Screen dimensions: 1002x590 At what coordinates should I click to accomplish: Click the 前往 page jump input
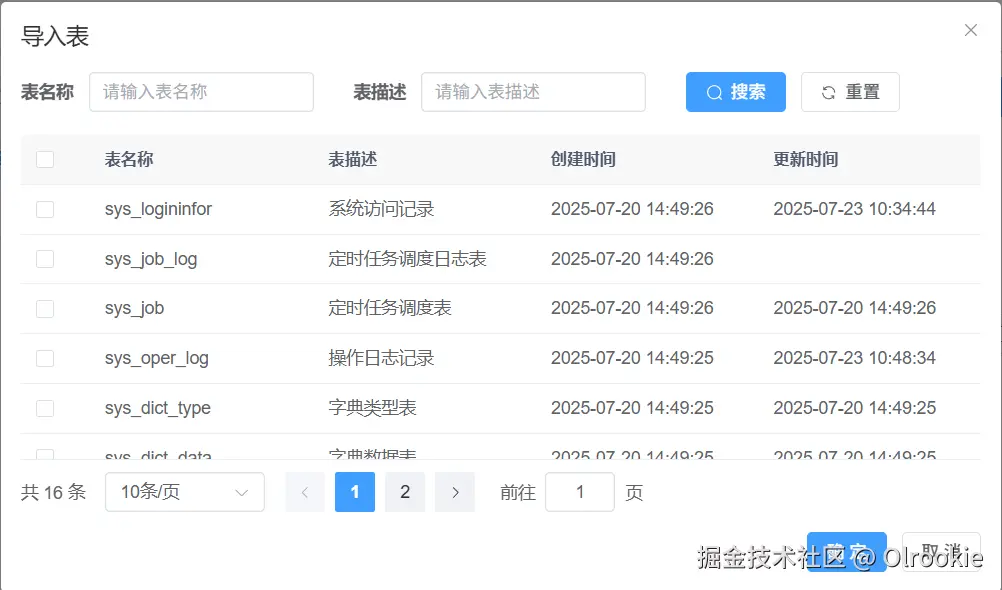click(580, 492)
